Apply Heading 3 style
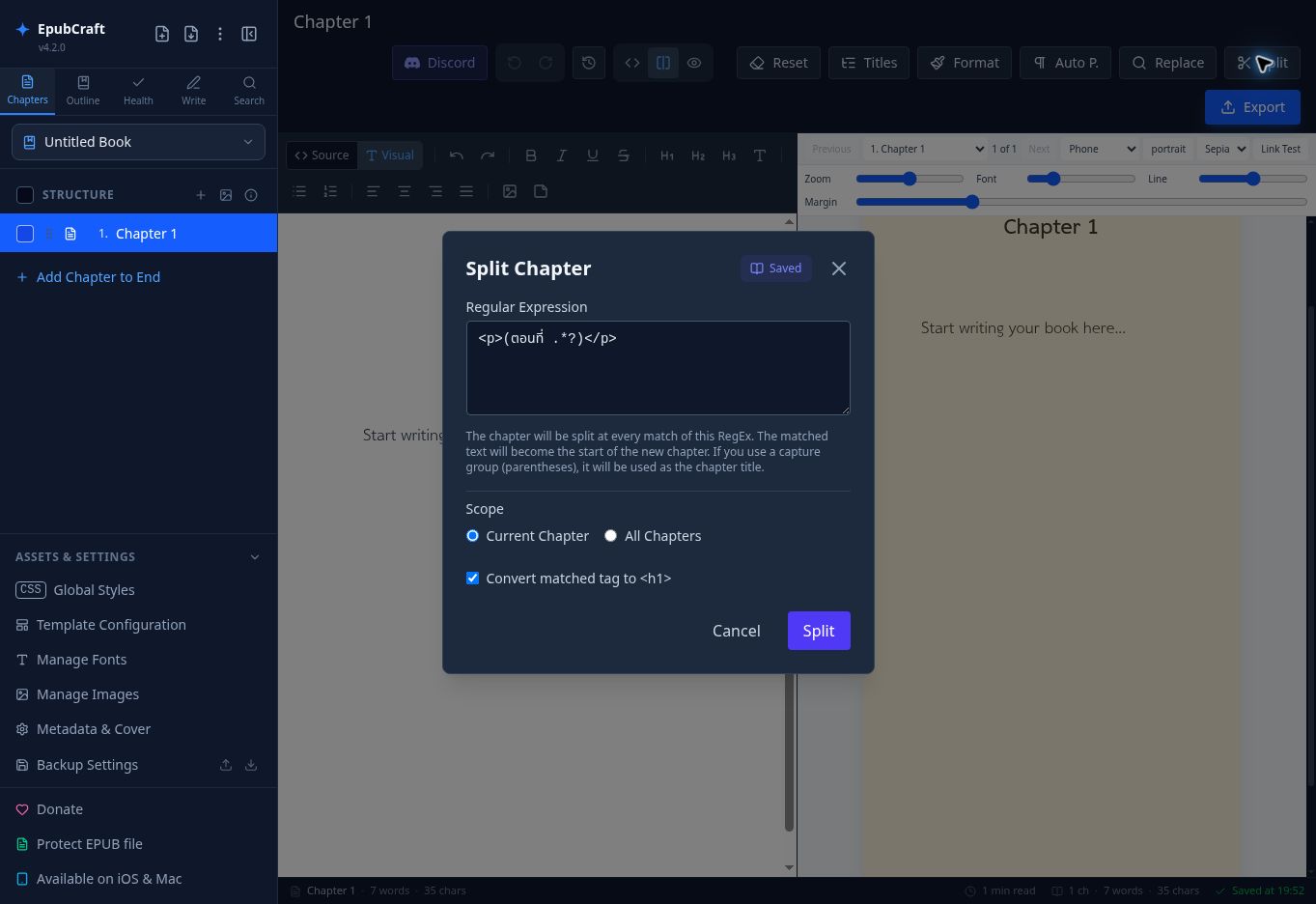 pyautogui.click(x=729, y=155)
